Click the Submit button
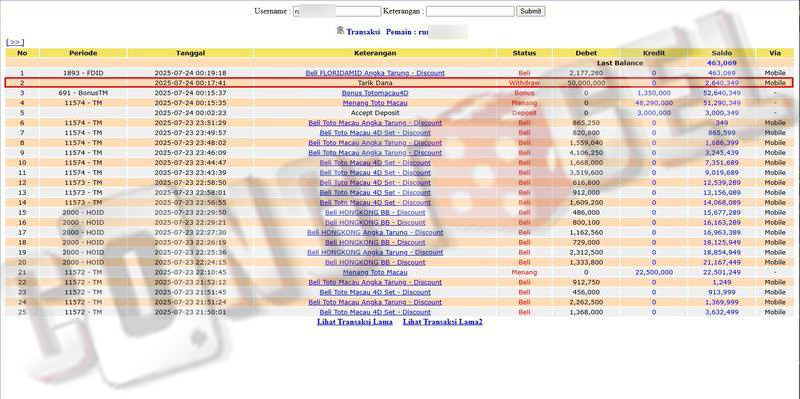 tap(530, 11)
